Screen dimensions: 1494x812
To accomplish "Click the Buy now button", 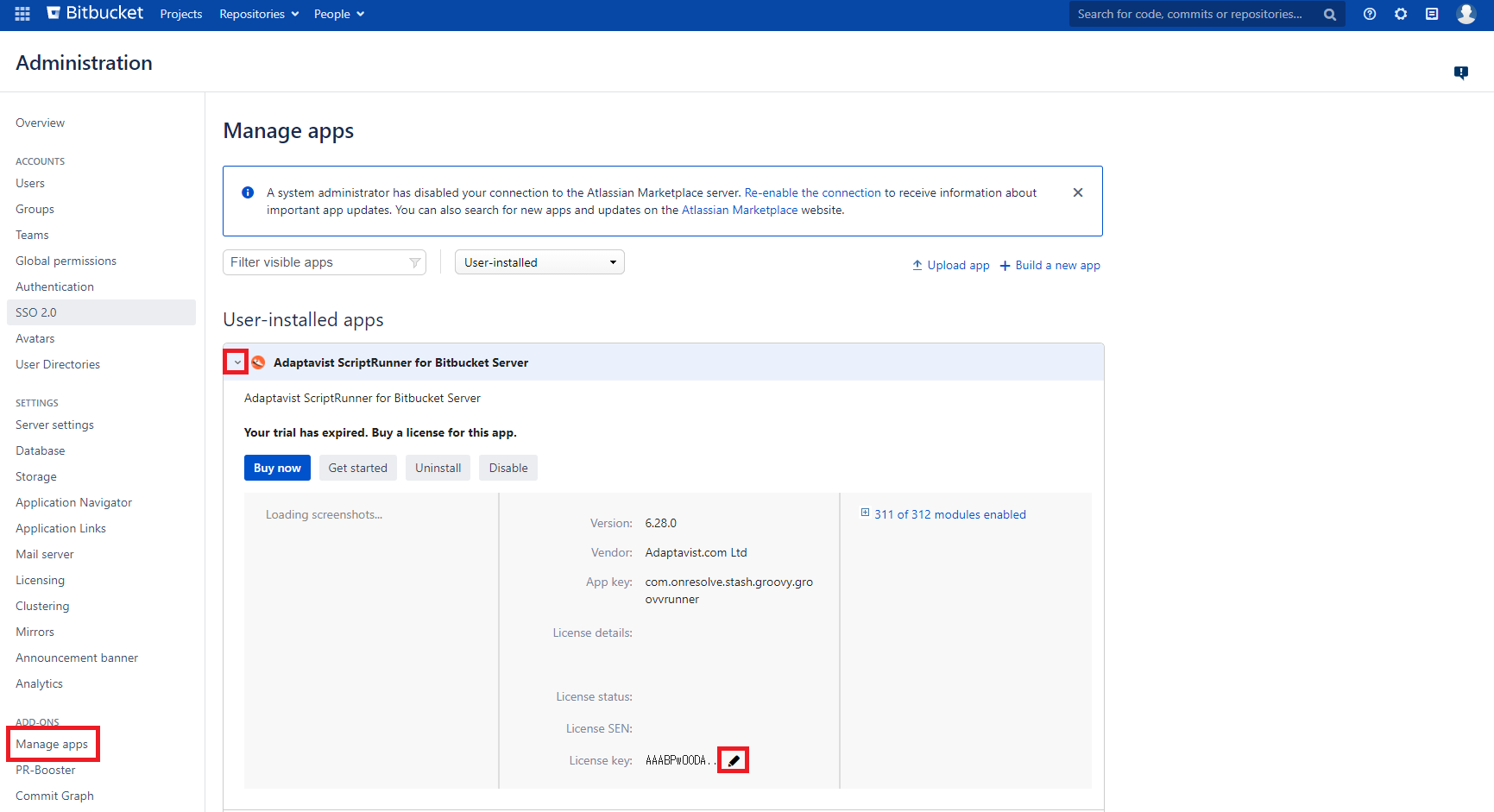I will tap(277, 468).
